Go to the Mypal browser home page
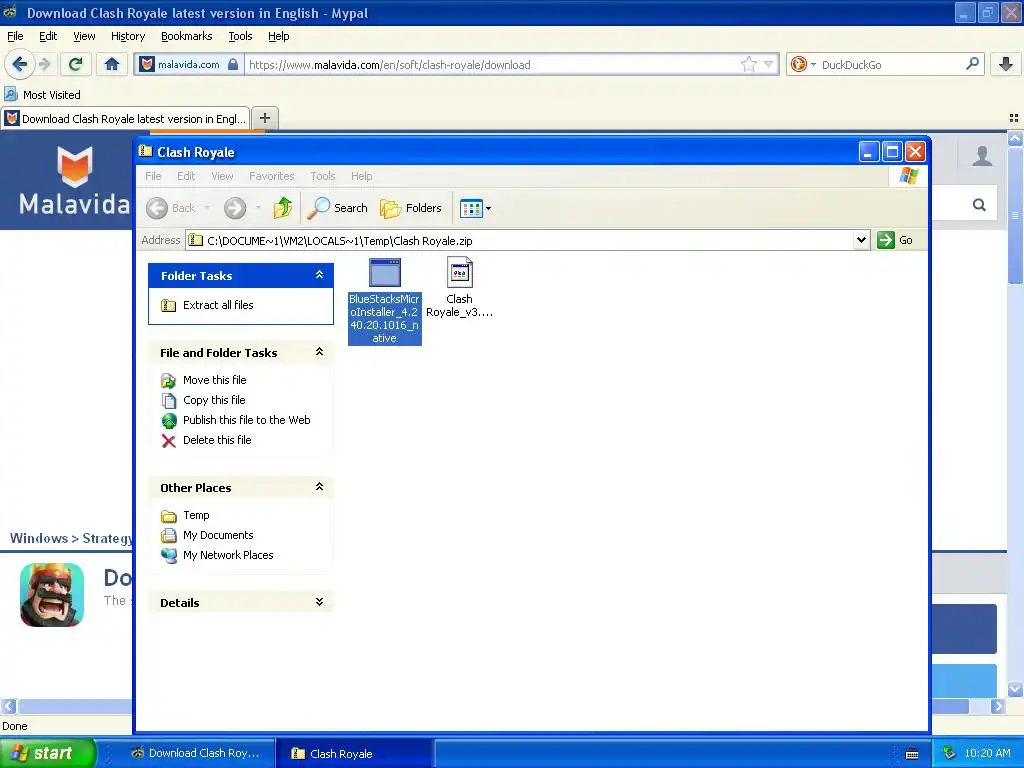 [x=112, y=64]
